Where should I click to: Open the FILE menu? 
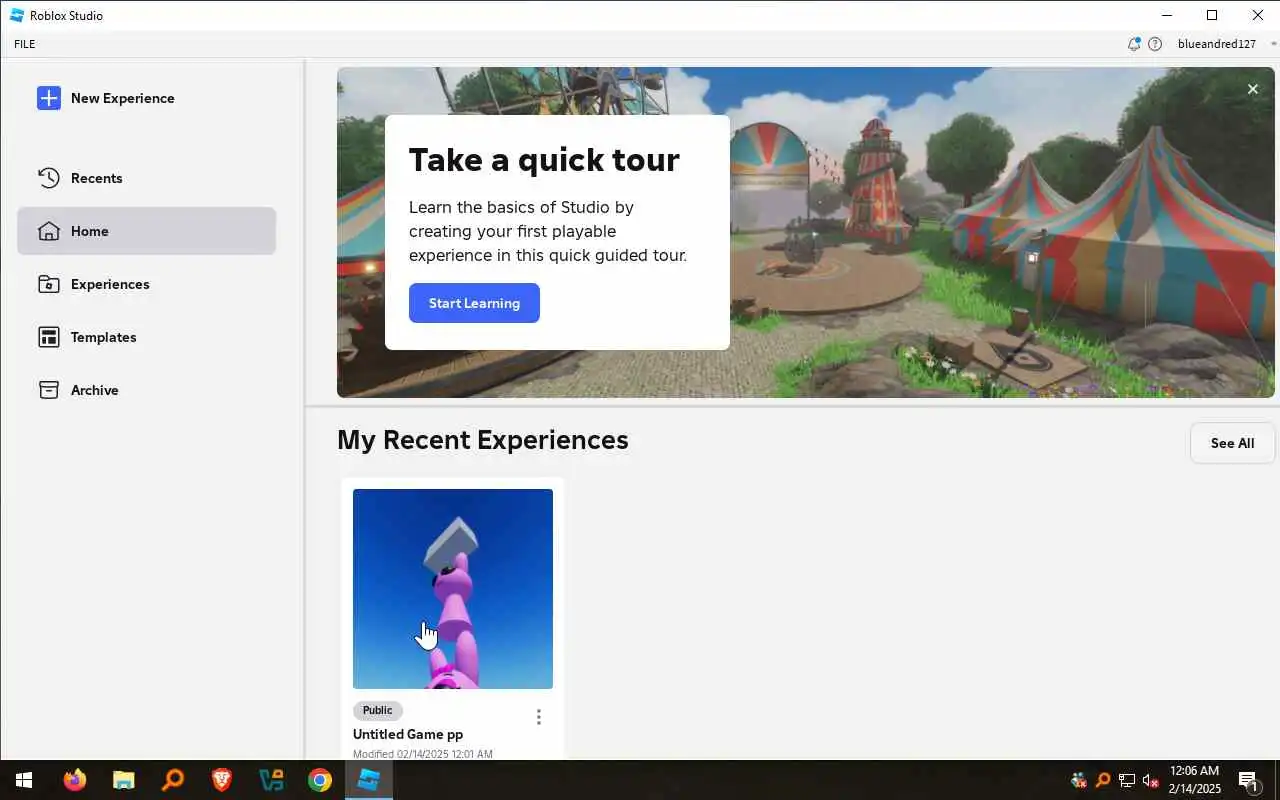(x=25, y=44)
